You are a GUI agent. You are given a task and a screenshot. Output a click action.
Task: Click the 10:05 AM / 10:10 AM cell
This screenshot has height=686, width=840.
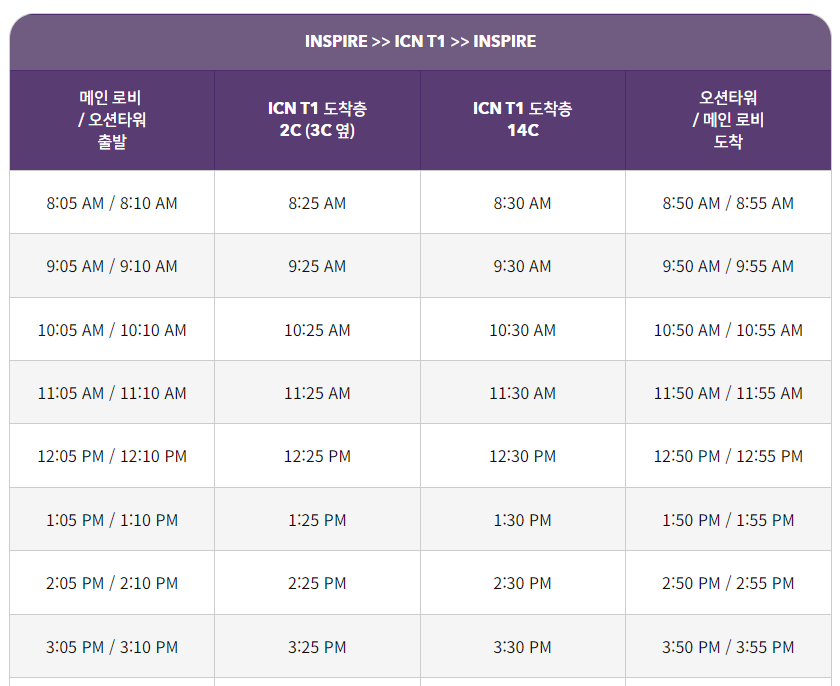pyautogui.click(x=112, y=329)
